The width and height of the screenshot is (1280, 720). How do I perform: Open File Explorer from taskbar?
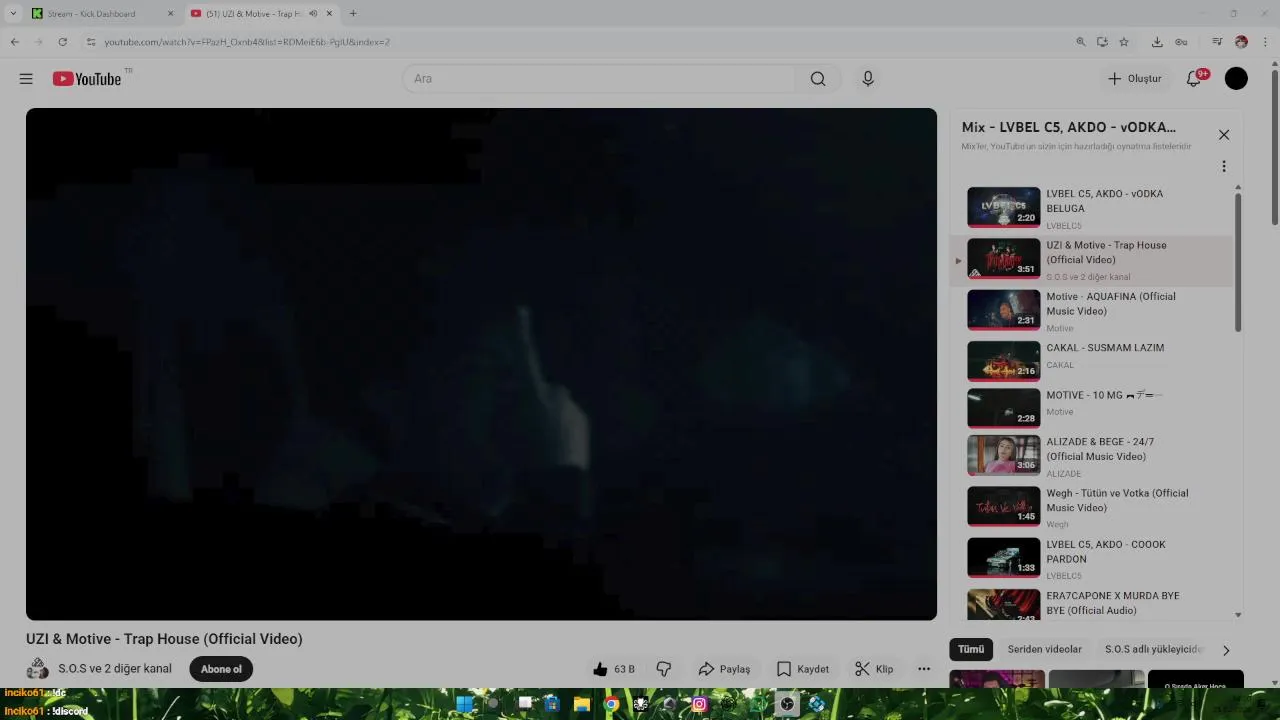point(581,704)
